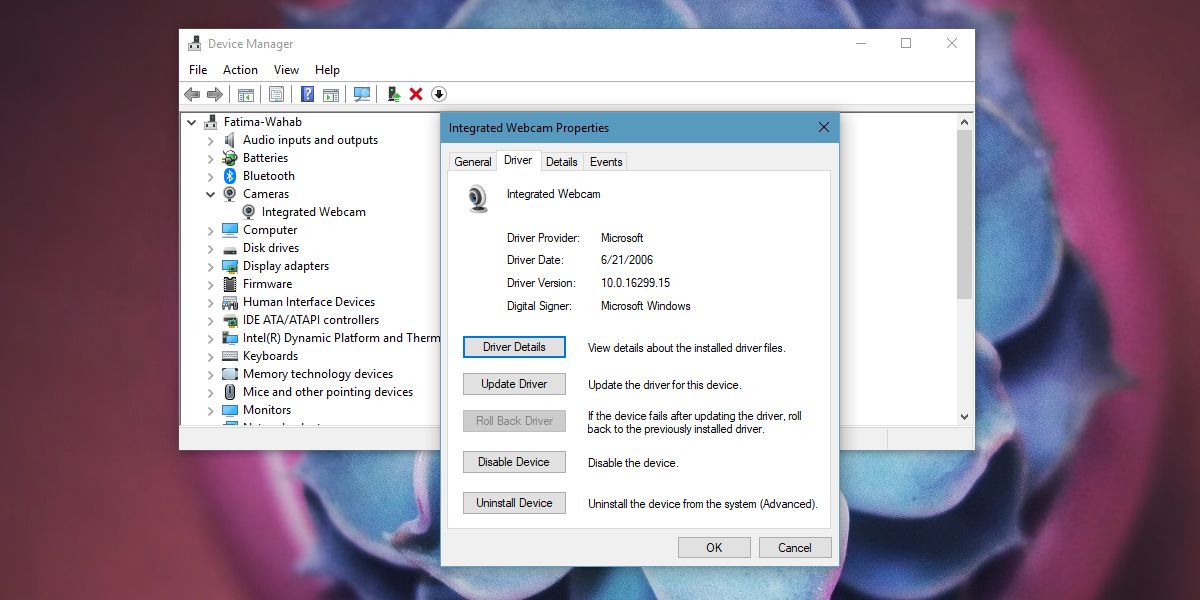This screenshot has height=600, width=1200.
Task: Click the Device Manager title bar app icon
Action: [195, 44]
